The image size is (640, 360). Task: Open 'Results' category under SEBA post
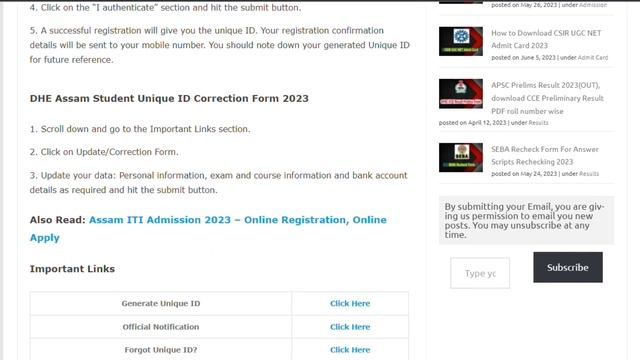(x=589, y=173)
